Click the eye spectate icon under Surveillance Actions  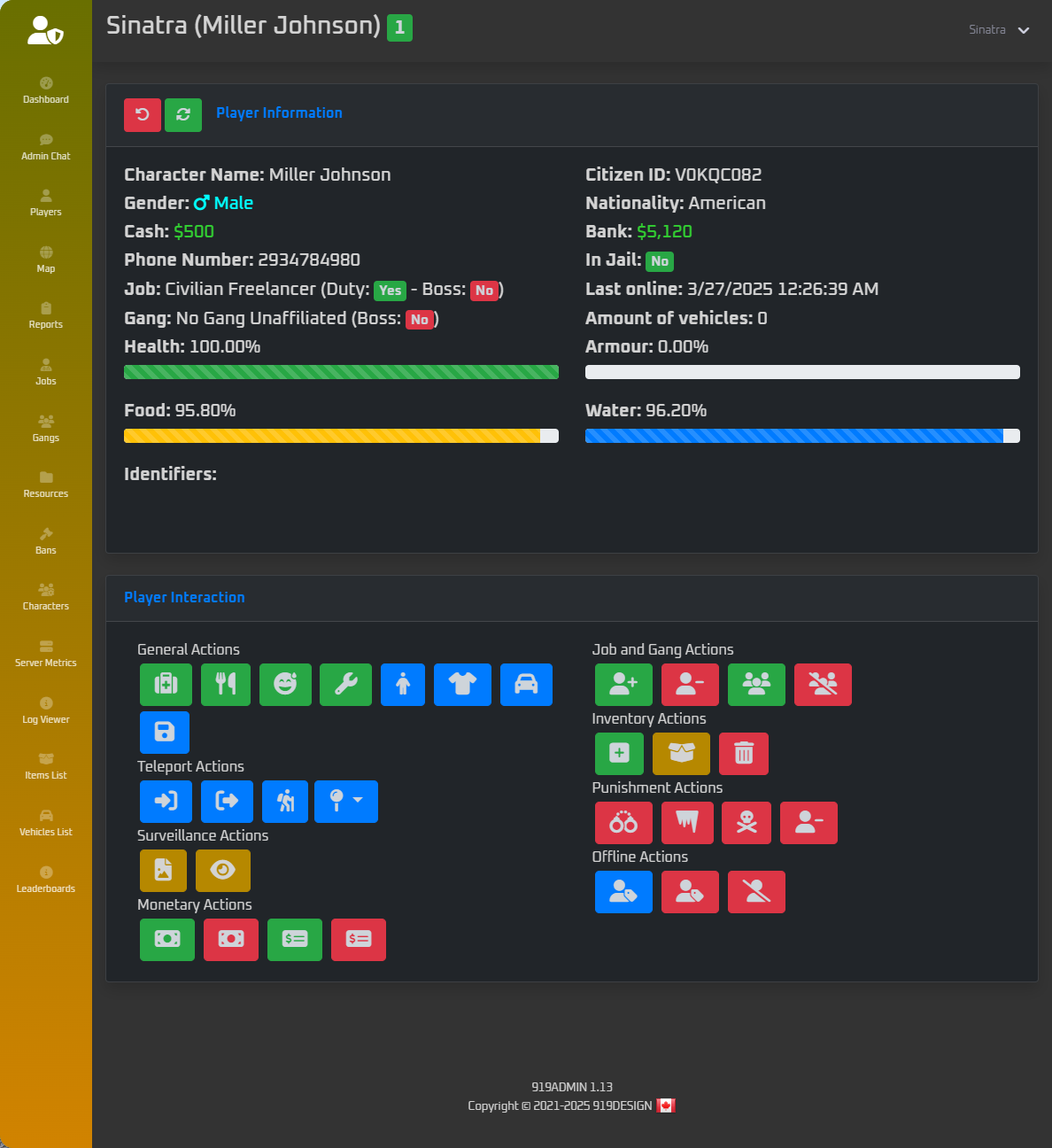coord(222,871)
